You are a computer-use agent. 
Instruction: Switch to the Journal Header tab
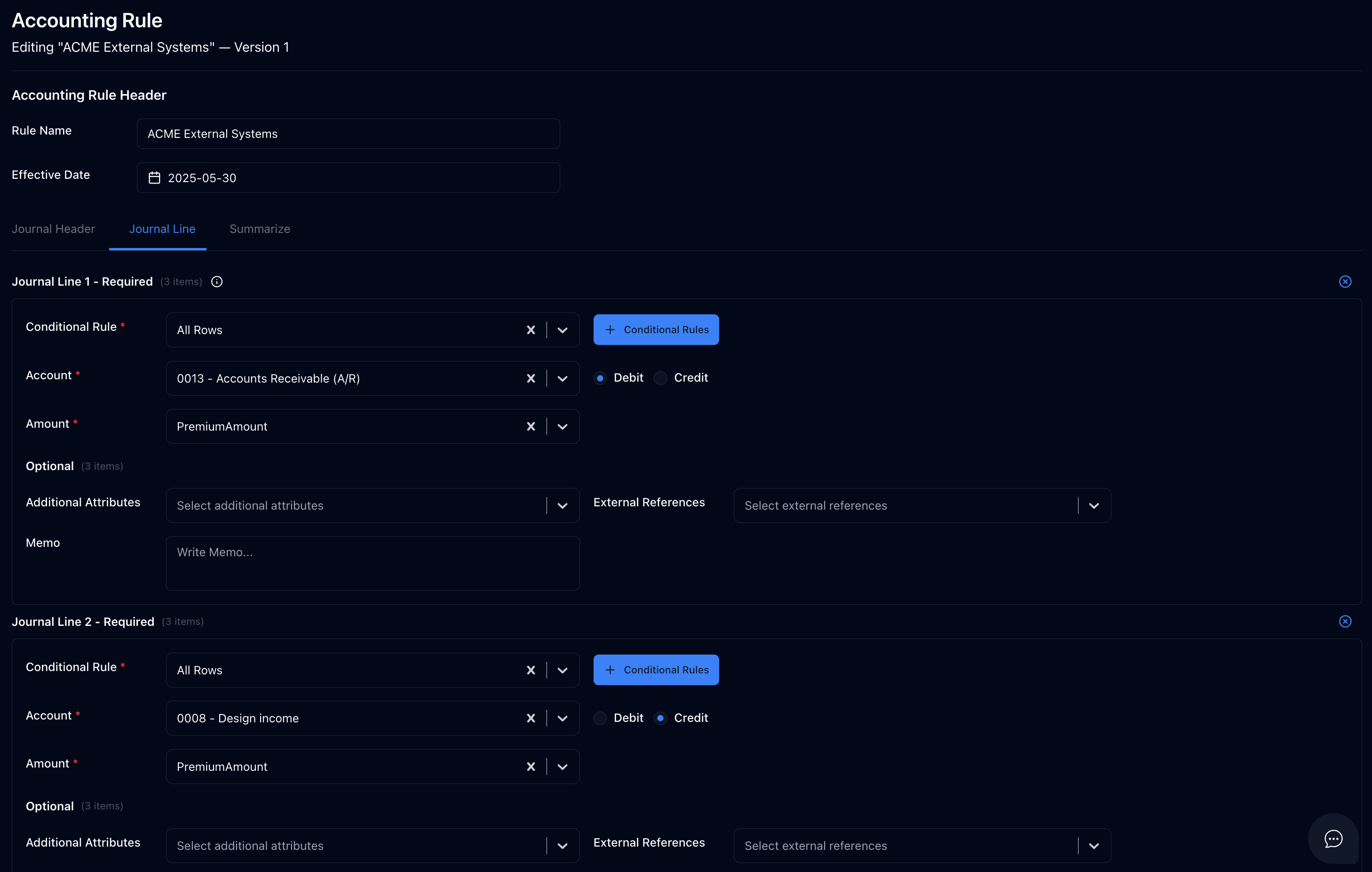54,229
